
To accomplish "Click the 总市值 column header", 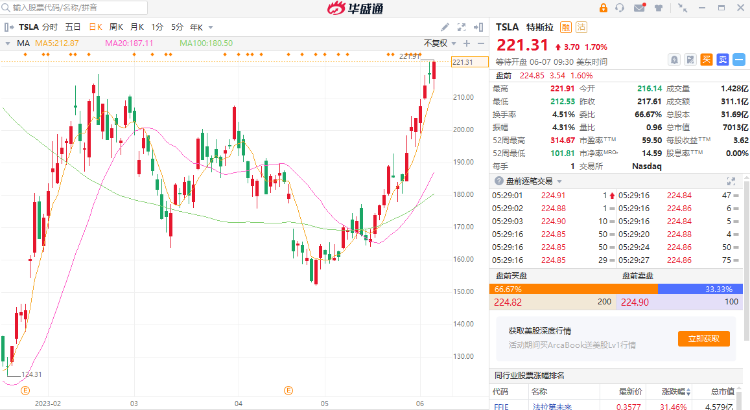I will (723, 392).
